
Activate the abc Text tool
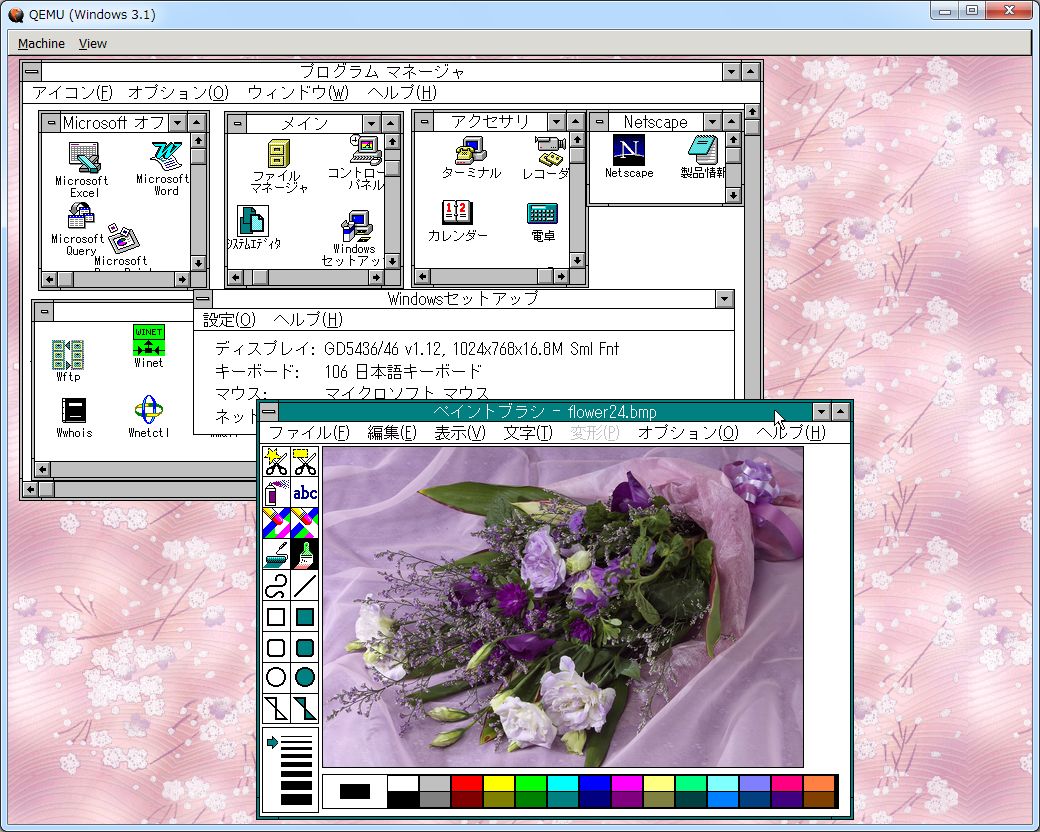(x=305, y=492)
